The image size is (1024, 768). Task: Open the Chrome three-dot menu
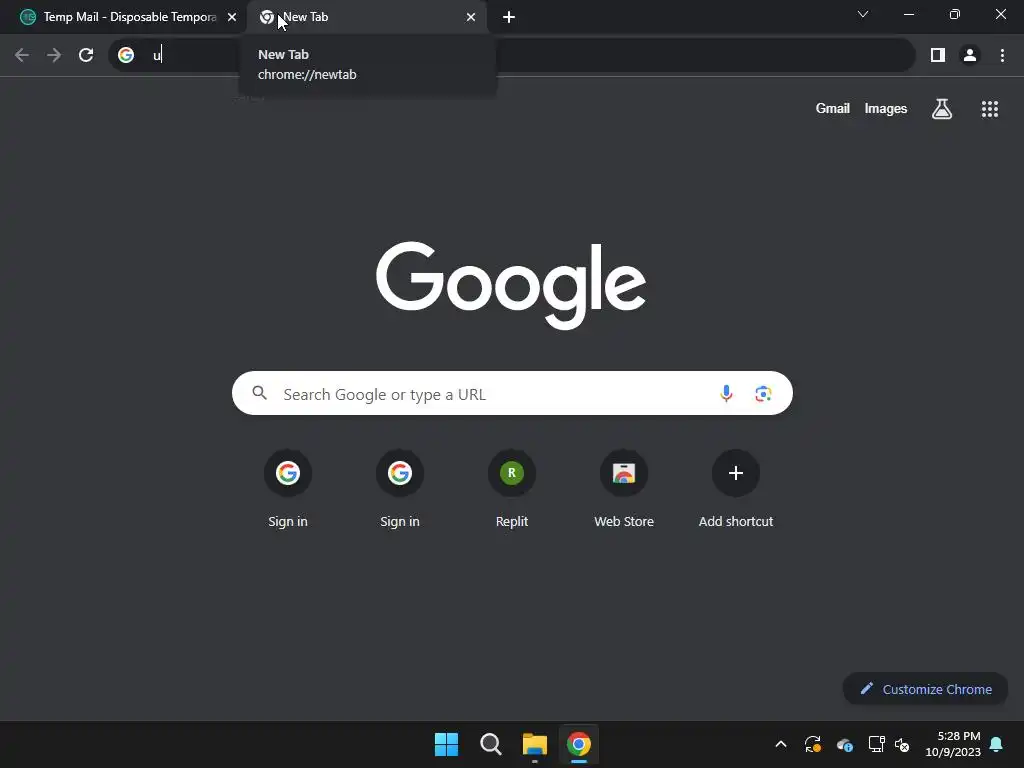(x=1002, y=56)
